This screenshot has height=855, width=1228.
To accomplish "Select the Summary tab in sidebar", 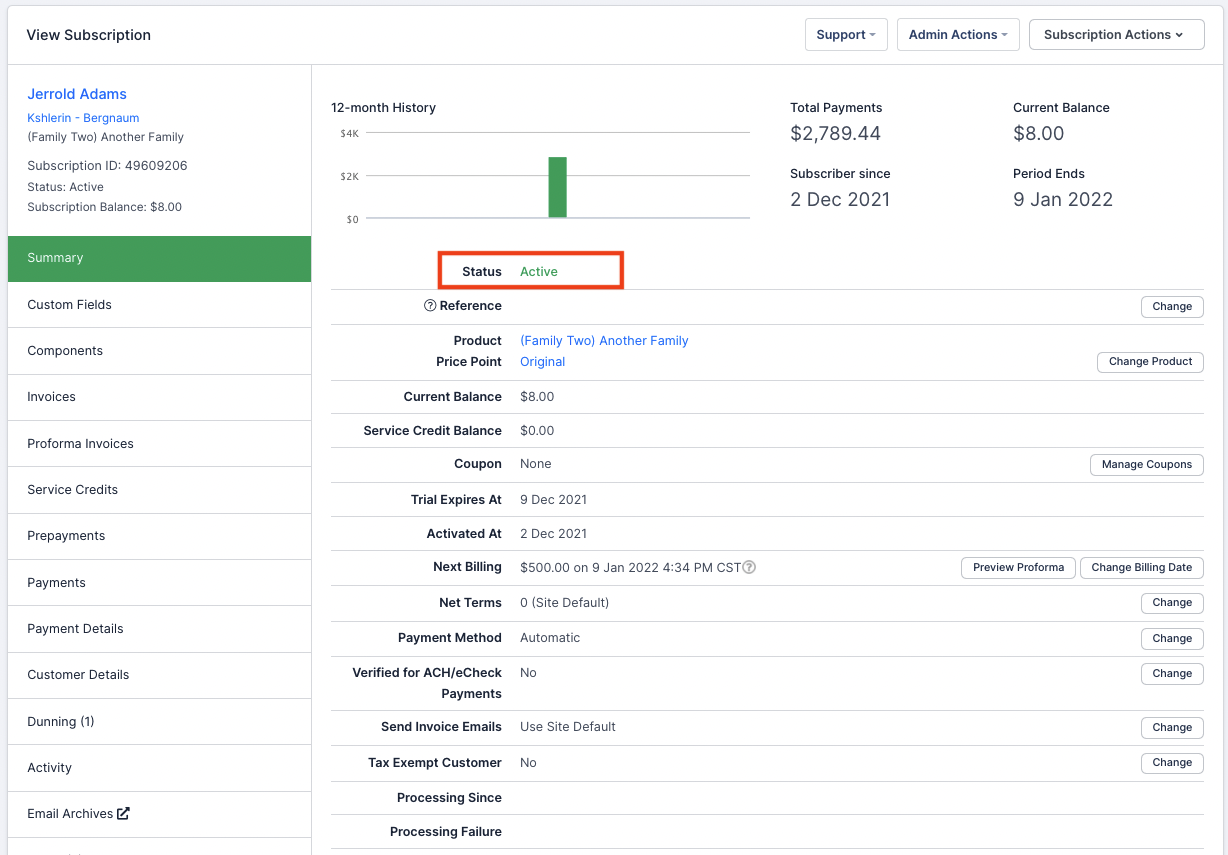I will (159, 258).
